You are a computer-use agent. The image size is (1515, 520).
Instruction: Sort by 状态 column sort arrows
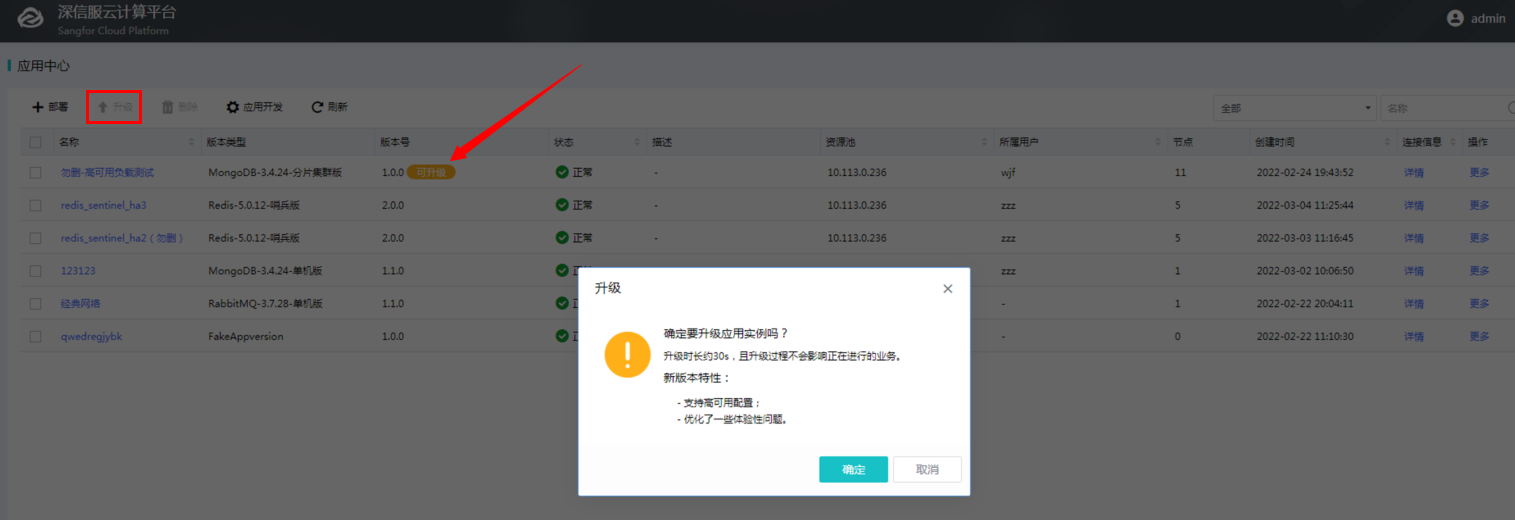pos(636,142)
